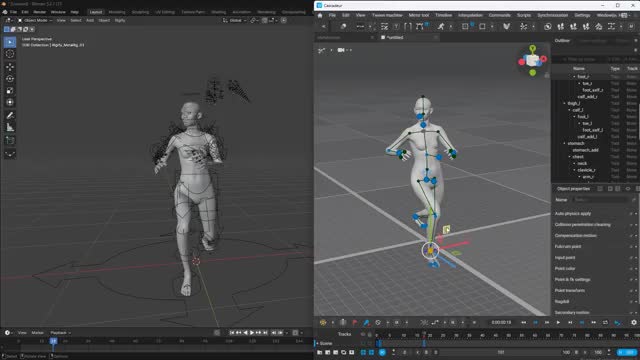Collapse stomach node in Cascadeur Outliner
Image resolution: width=640 pixels, height=360 pixels.
pos(565,143)
